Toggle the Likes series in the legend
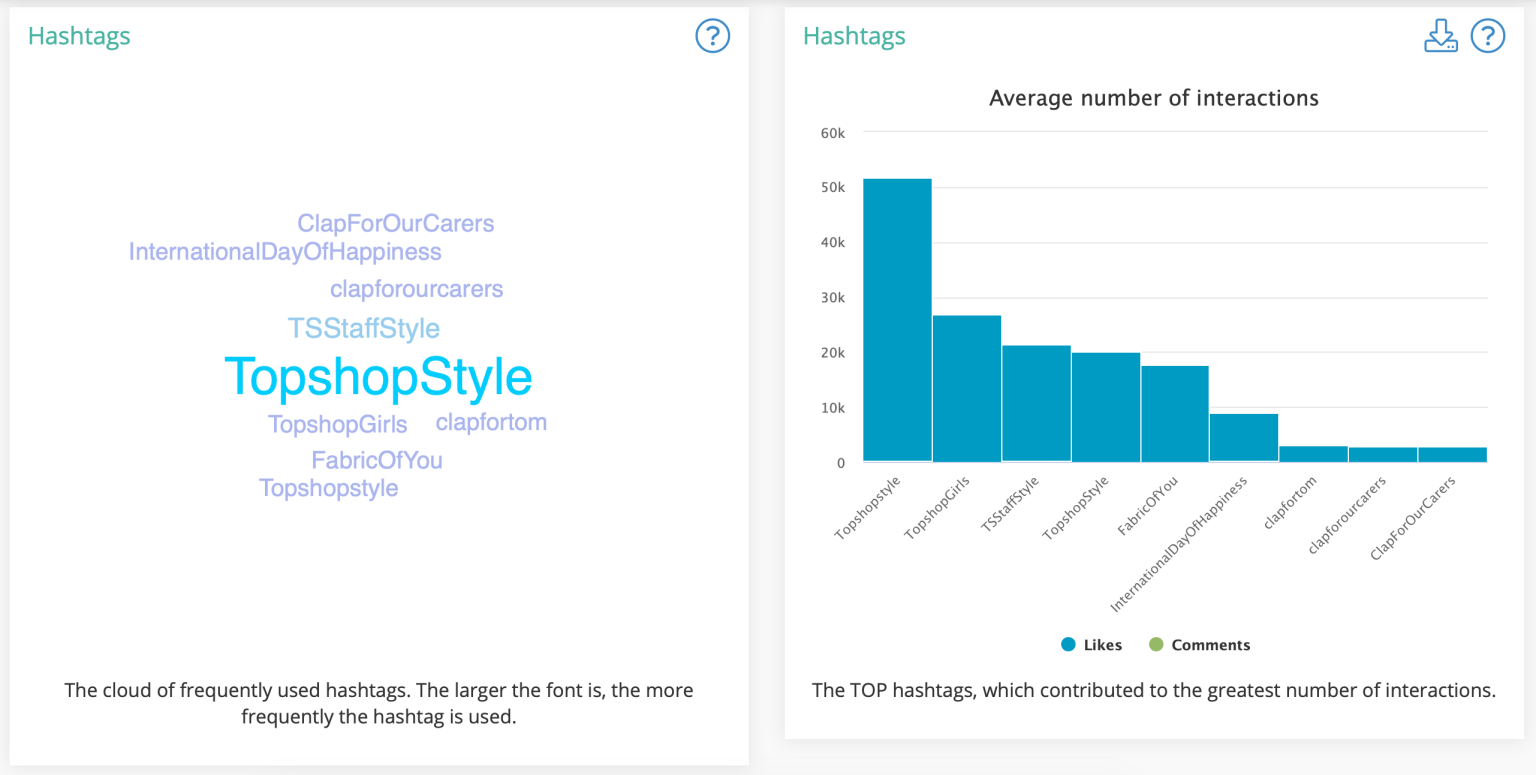 (x=1092, y=645)
